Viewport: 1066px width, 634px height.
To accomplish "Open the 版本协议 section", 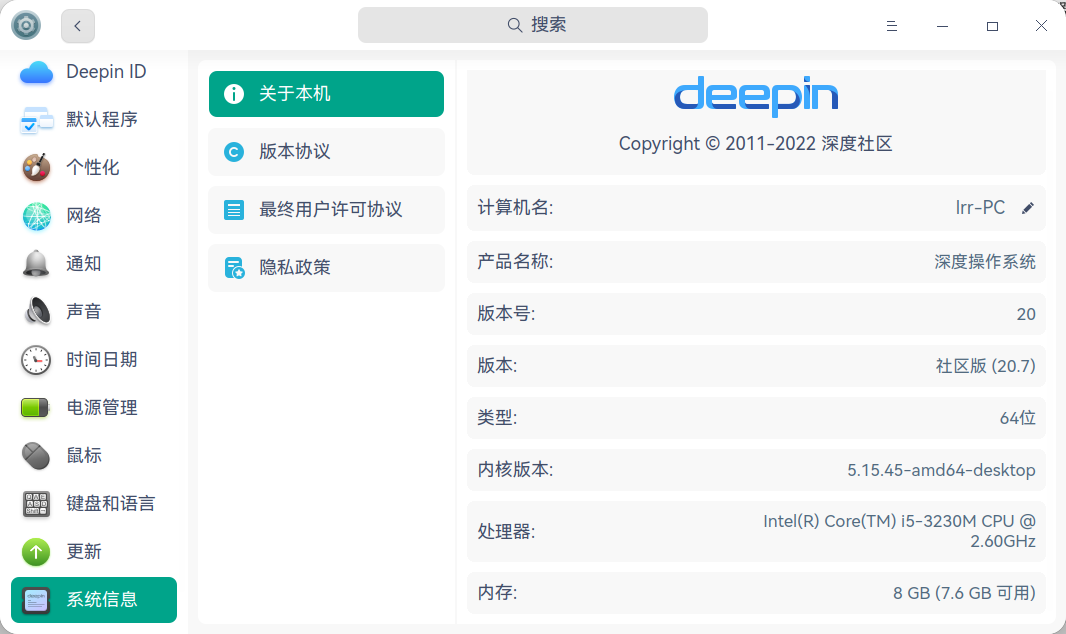I will tap(326, 152).
